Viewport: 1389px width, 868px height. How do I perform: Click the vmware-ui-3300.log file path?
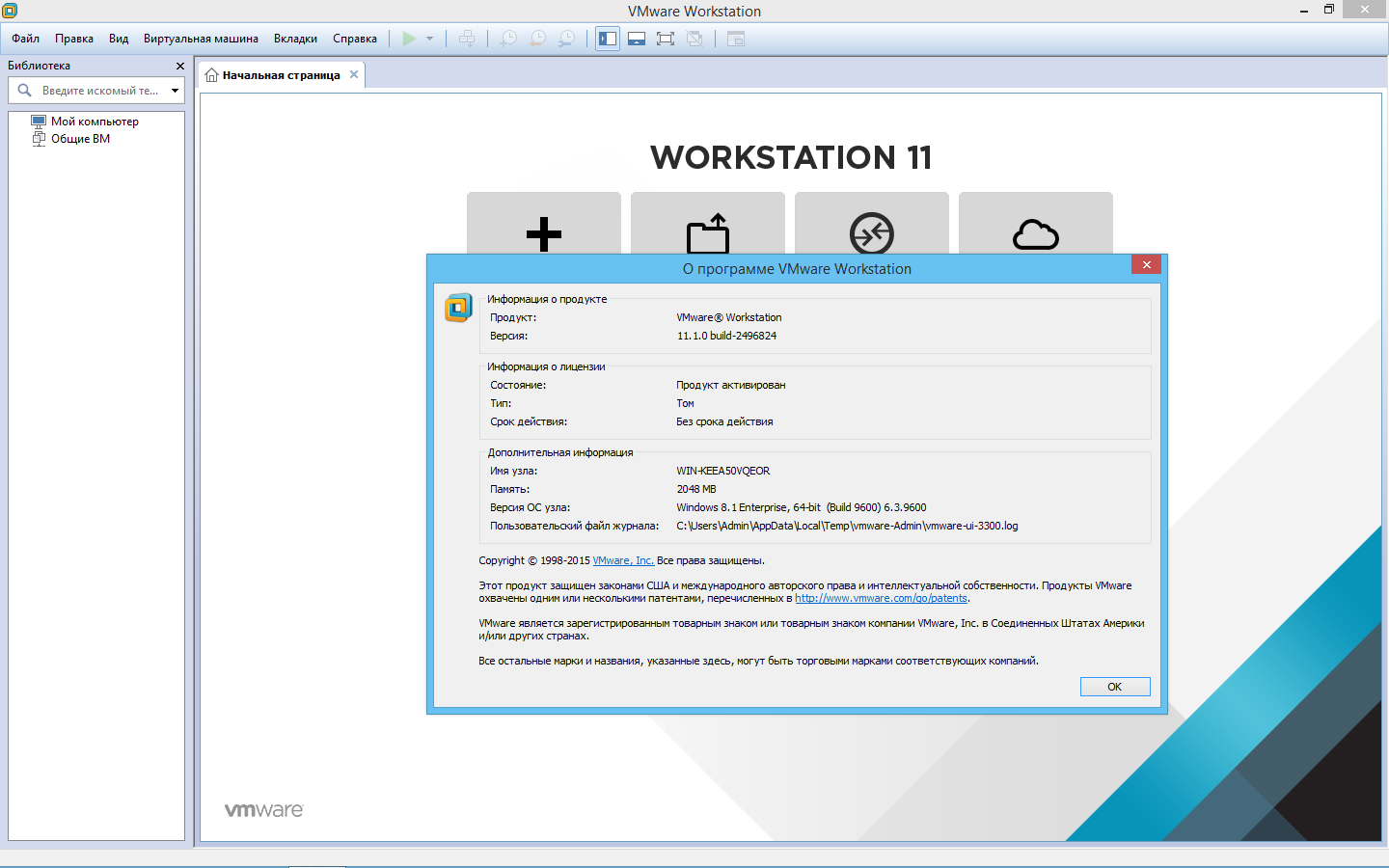coord(847,526)
